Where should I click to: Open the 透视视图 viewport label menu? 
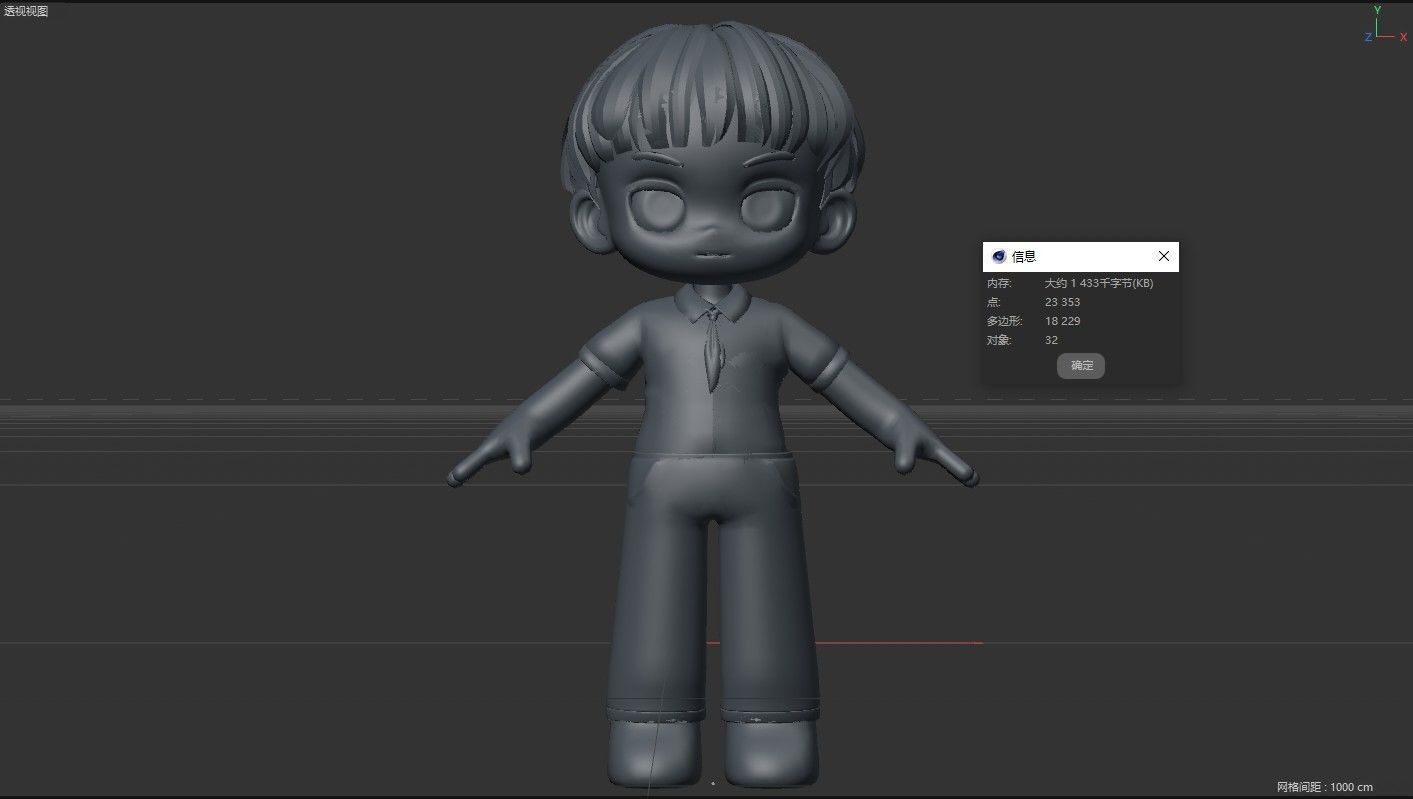26,11
